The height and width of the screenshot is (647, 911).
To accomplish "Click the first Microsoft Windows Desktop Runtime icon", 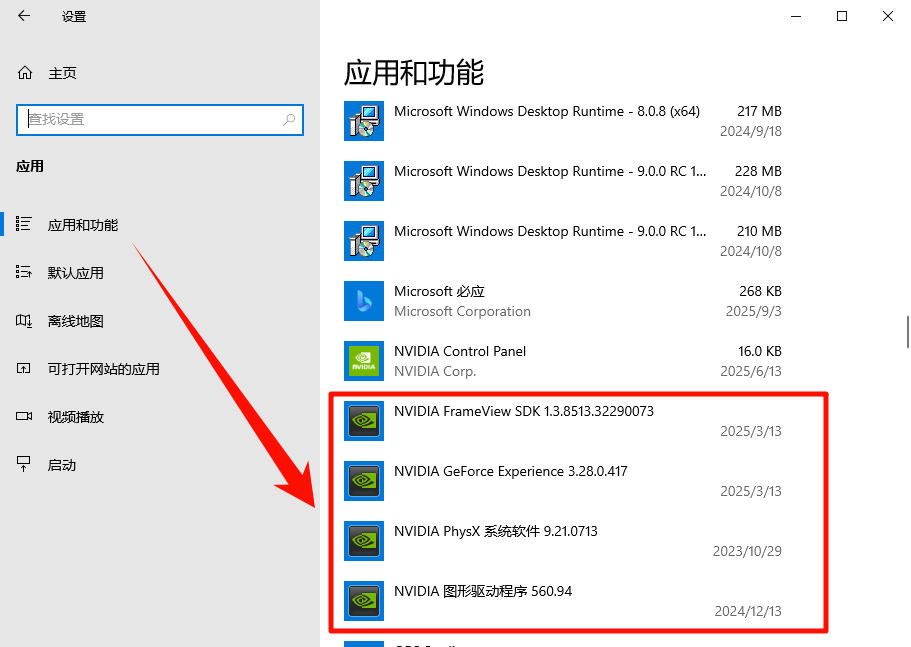I will point(363,121).
